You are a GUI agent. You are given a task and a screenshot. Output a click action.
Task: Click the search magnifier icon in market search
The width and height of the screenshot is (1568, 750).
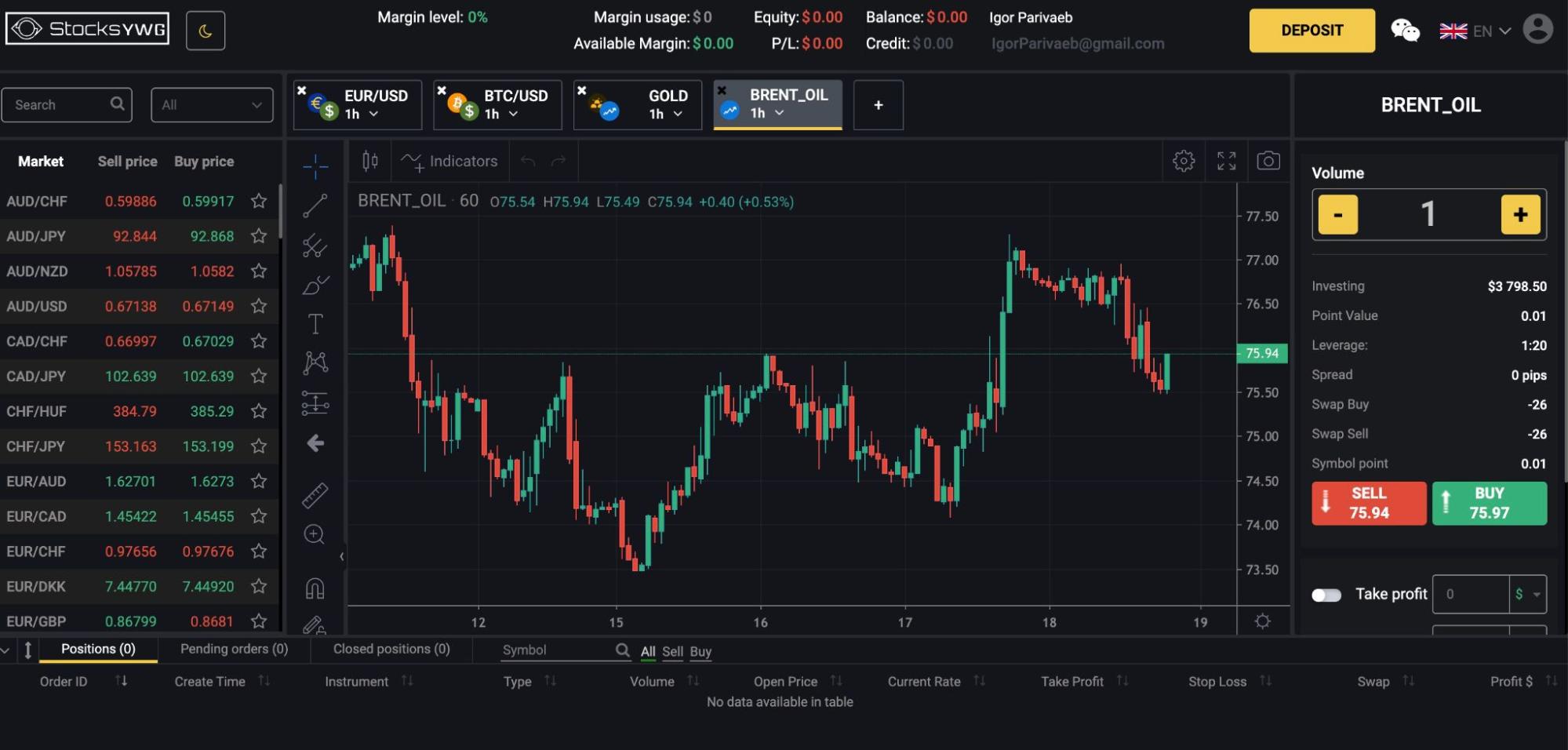tap(118, 104)
